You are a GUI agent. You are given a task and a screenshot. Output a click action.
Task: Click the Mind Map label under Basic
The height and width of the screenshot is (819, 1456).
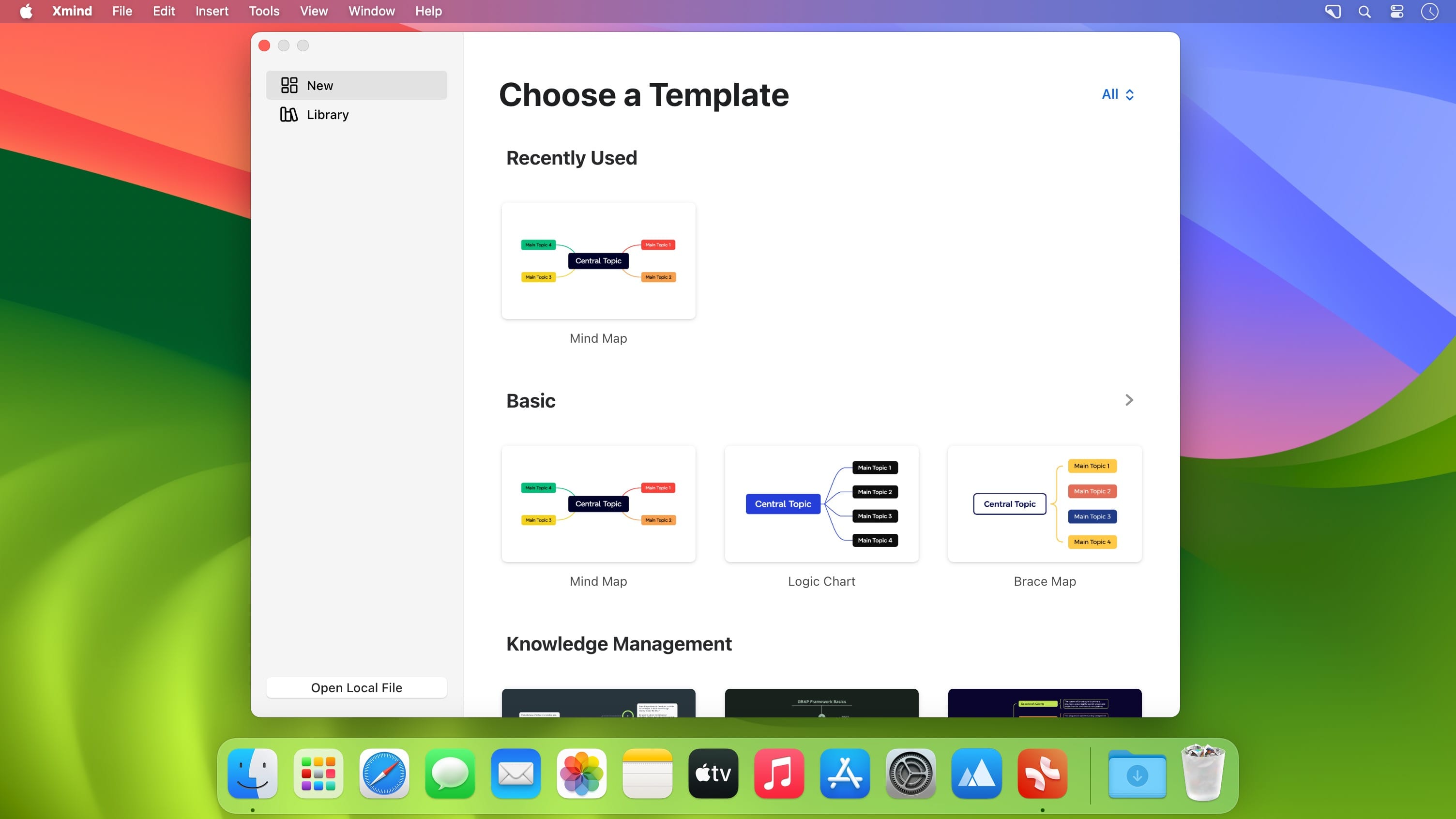point(599,581)
